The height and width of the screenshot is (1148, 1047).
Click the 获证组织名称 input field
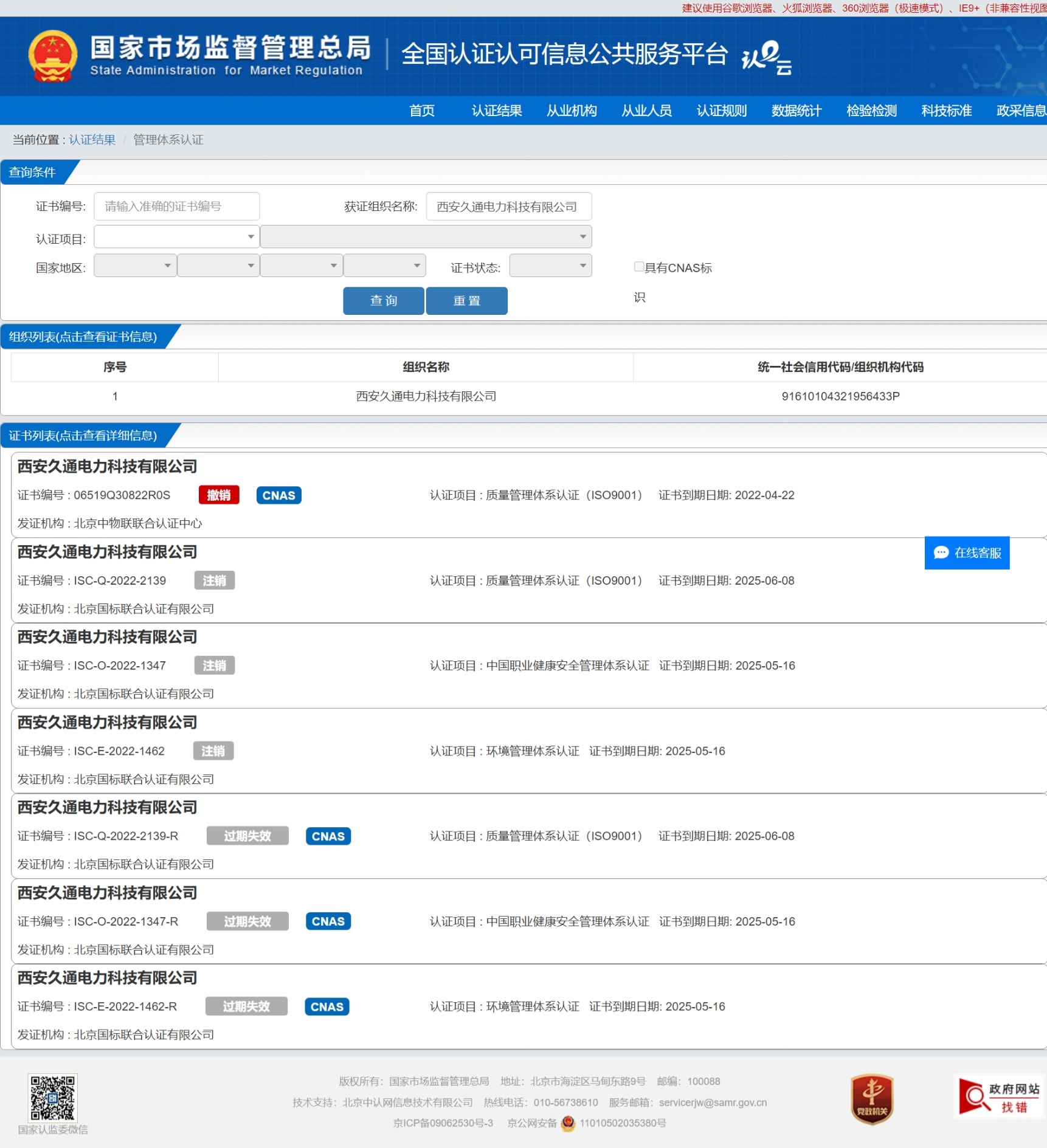pos(509,207)
